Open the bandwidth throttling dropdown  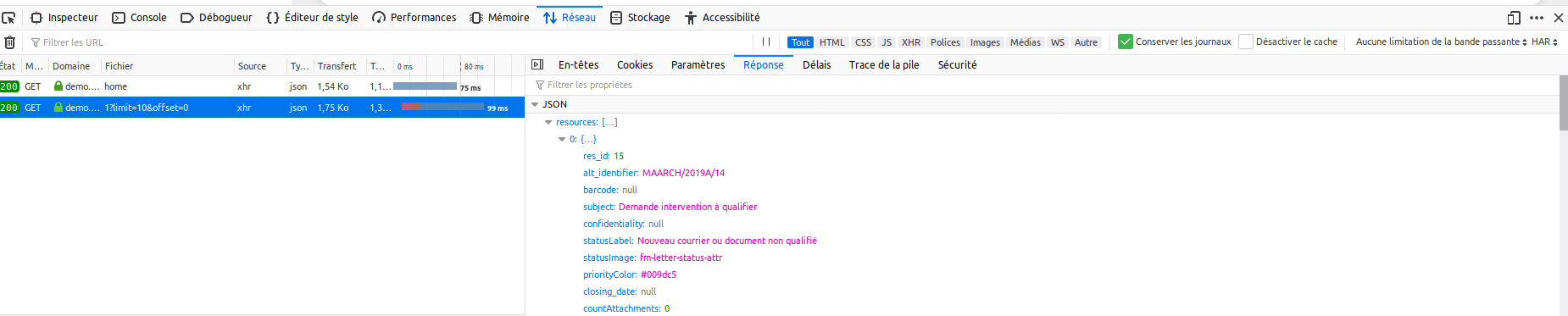coord(1441,42)
